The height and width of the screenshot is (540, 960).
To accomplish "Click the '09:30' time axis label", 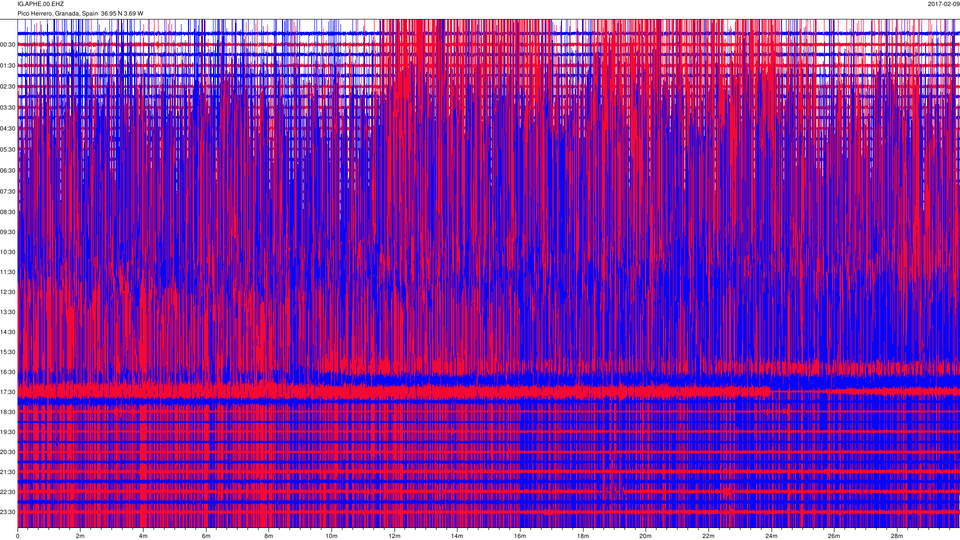I will [7, 232].
